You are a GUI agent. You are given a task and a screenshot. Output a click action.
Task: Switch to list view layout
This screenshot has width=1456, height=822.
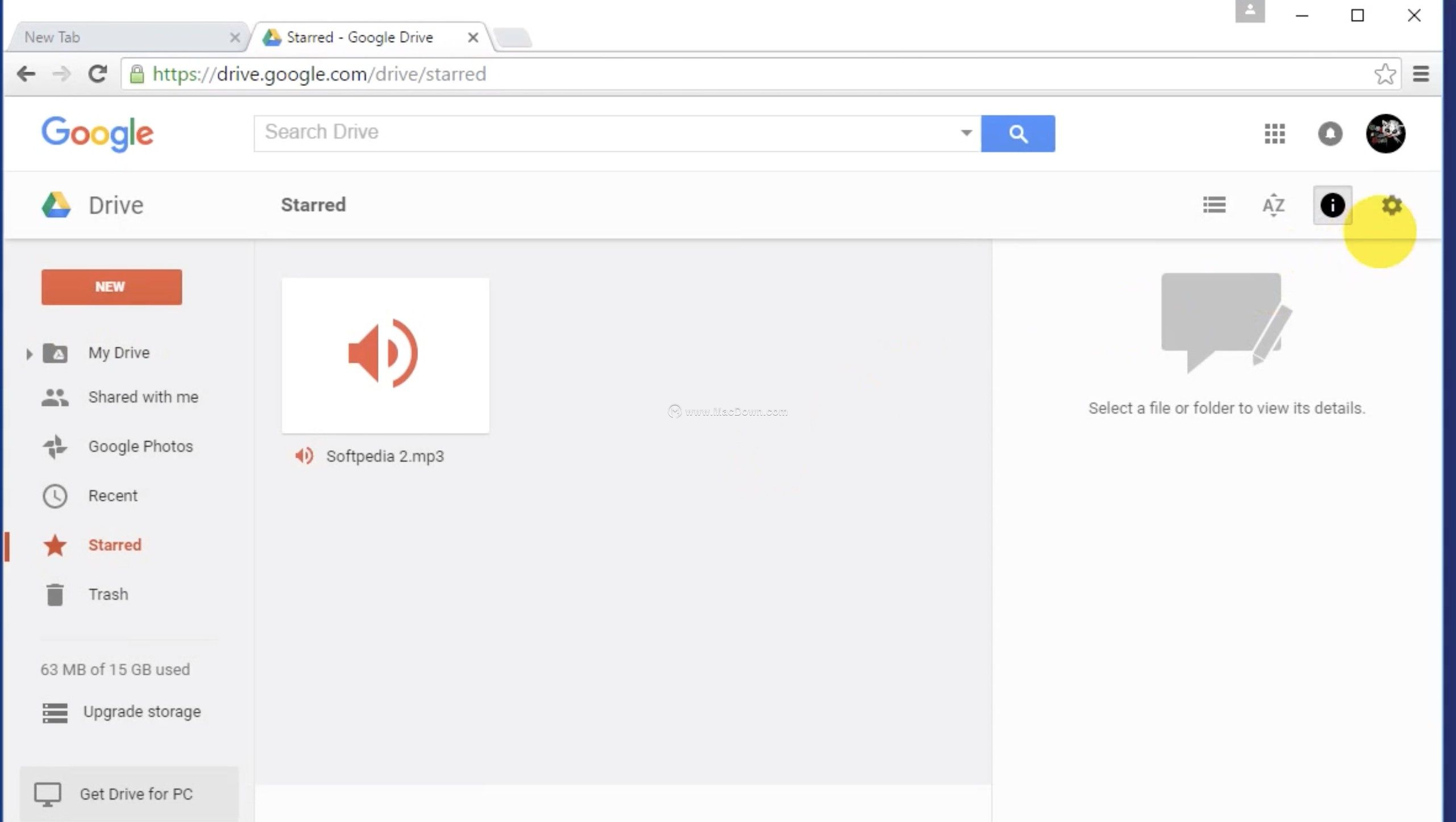(1214, 205)
